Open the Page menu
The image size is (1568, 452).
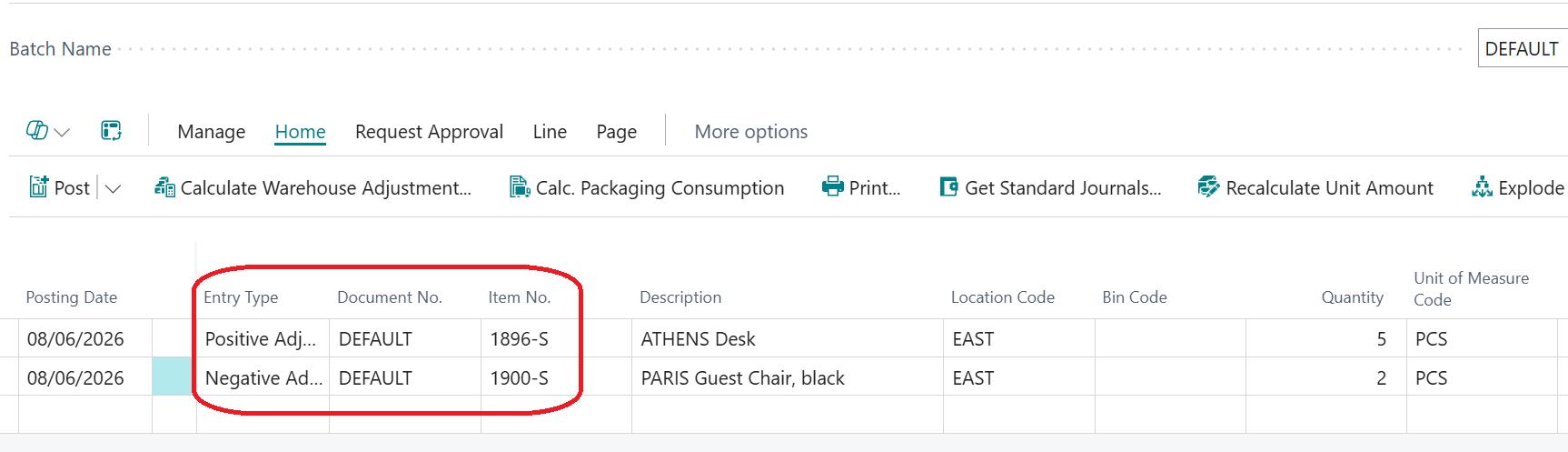617,132
